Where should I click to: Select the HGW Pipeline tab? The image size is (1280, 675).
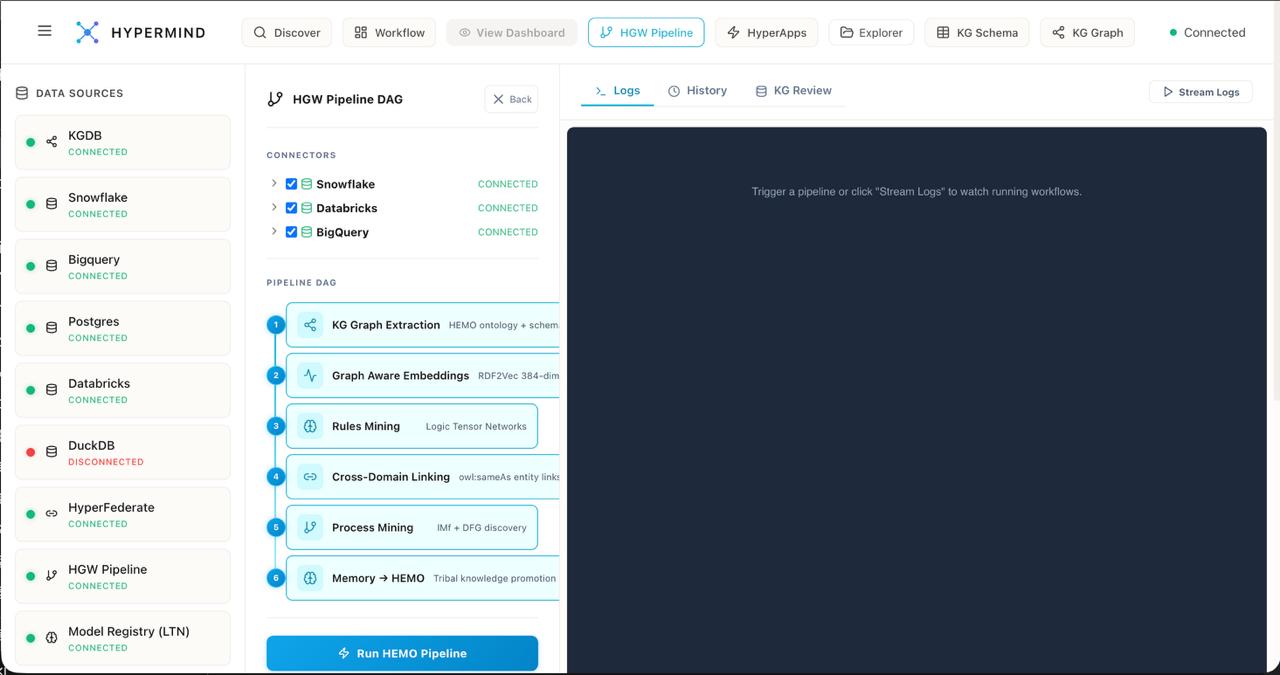tap(646, 32)
